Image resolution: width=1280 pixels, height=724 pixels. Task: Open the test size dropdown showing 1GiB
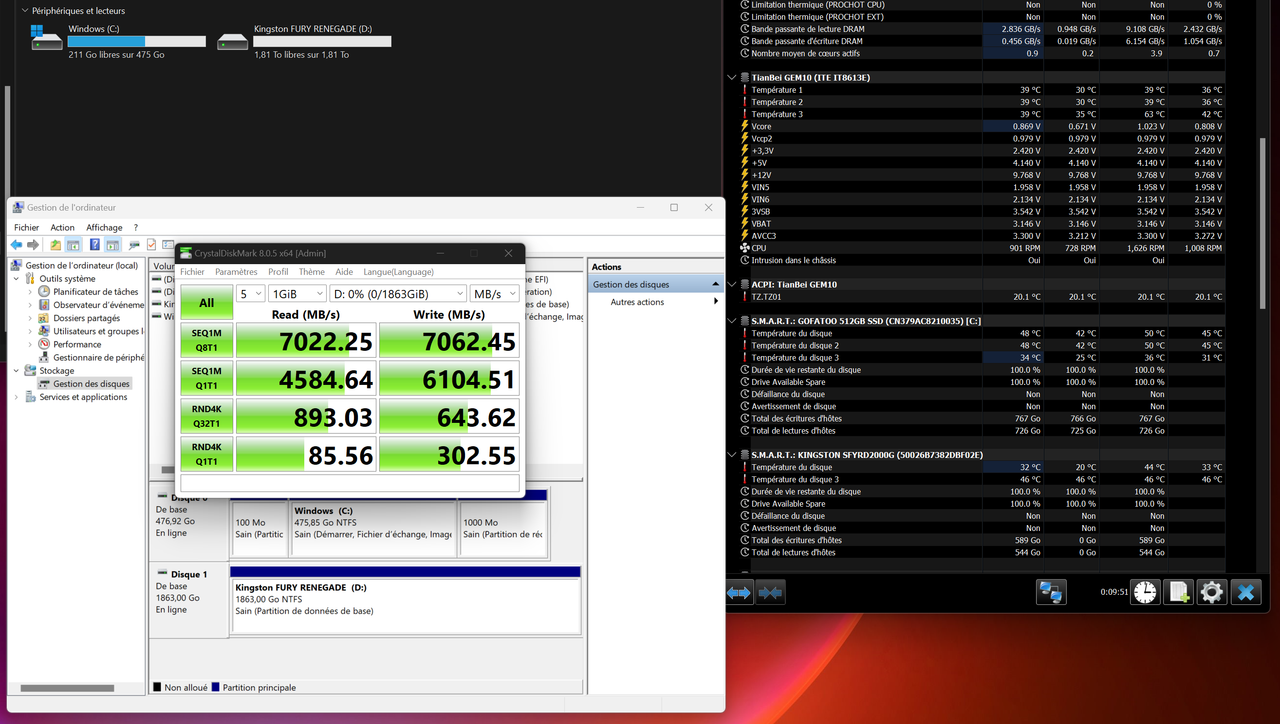[x=298, y=294]
